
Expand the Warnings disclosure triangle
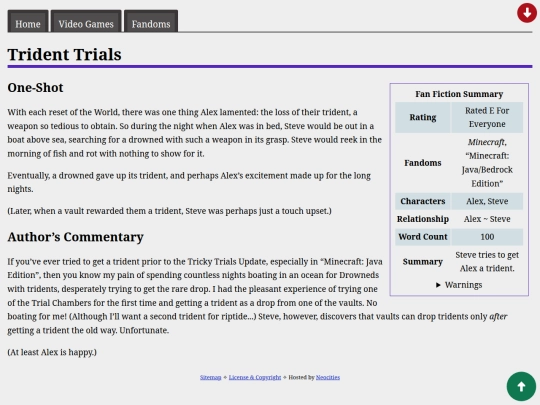438,285
